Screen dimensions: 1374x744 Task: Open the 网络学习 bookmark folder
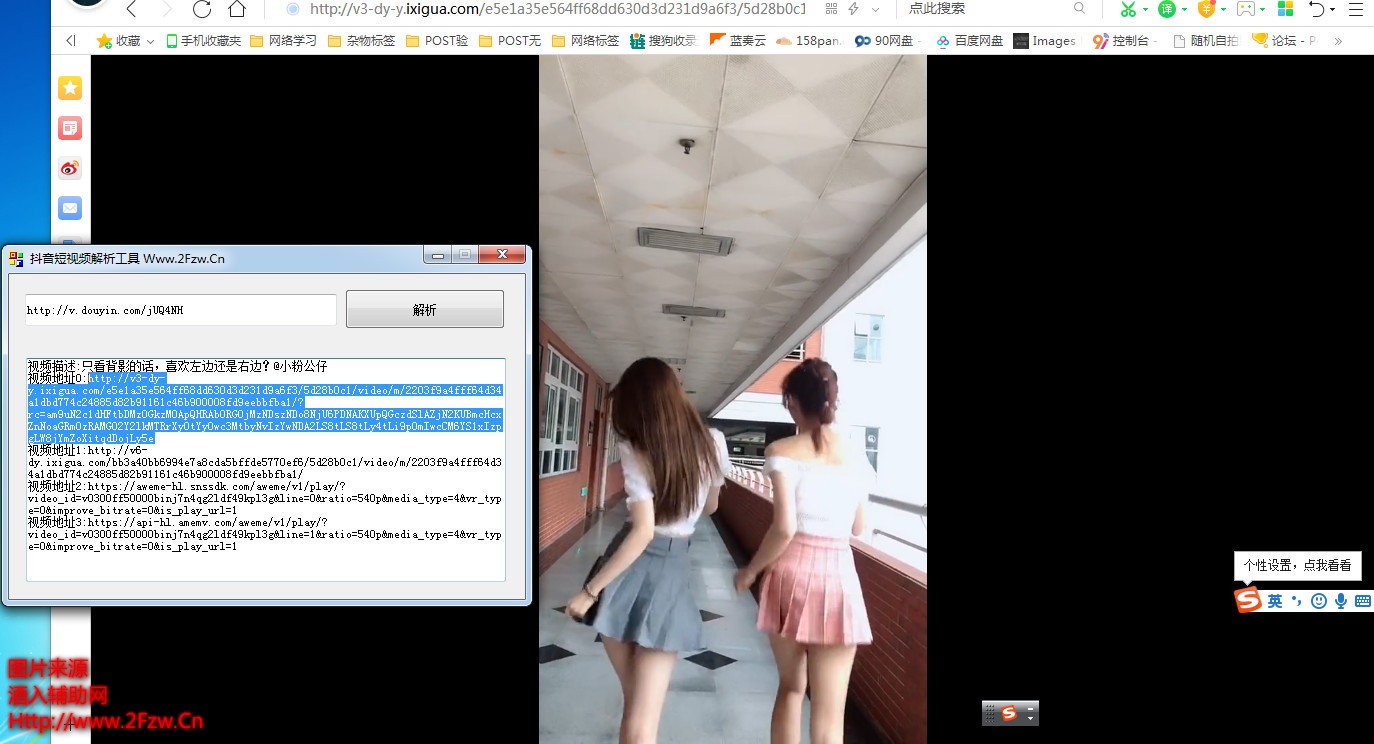[x=283, y=41]
